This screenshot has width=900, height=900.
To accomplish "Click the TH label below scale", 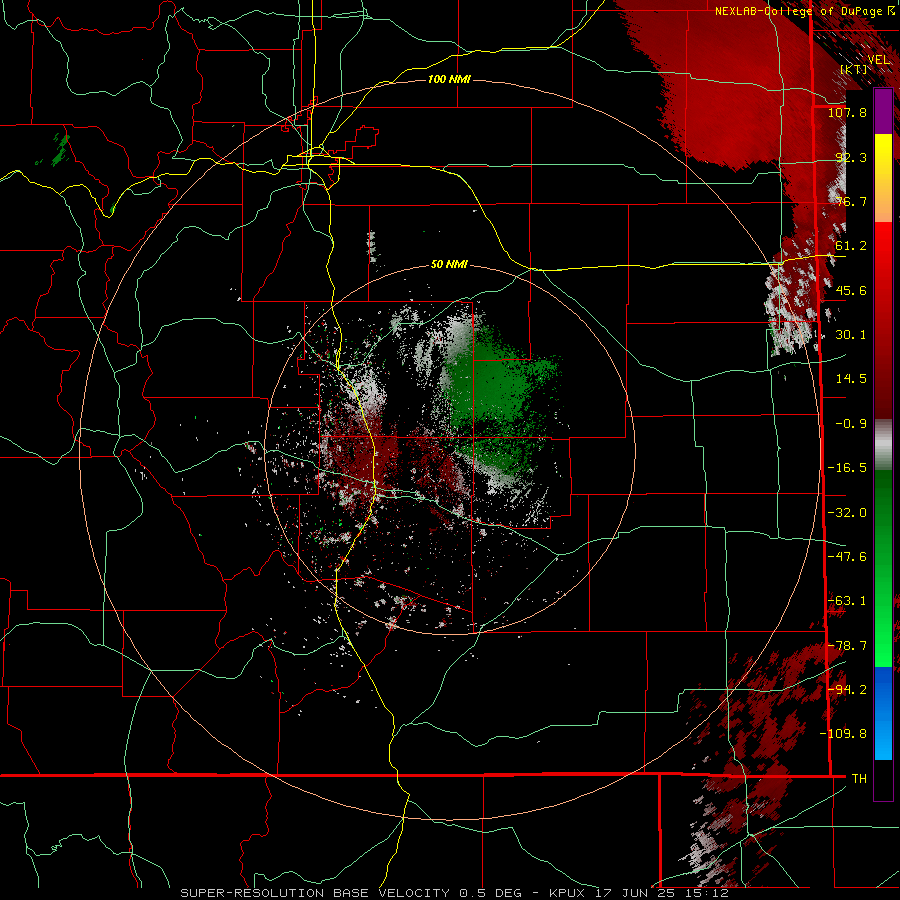I will coord(859,779).
